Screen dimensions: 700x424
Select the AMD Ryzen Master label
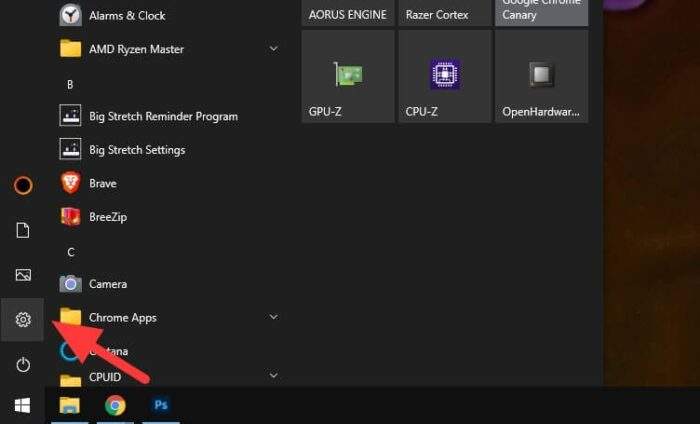tap(136, 49)
